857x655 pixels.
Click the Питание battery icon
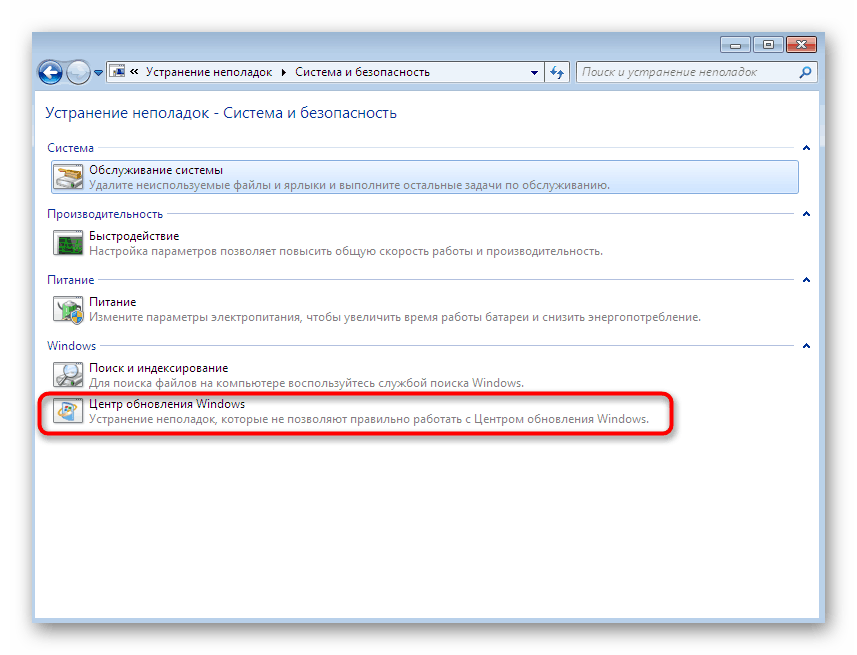point(67,309)
